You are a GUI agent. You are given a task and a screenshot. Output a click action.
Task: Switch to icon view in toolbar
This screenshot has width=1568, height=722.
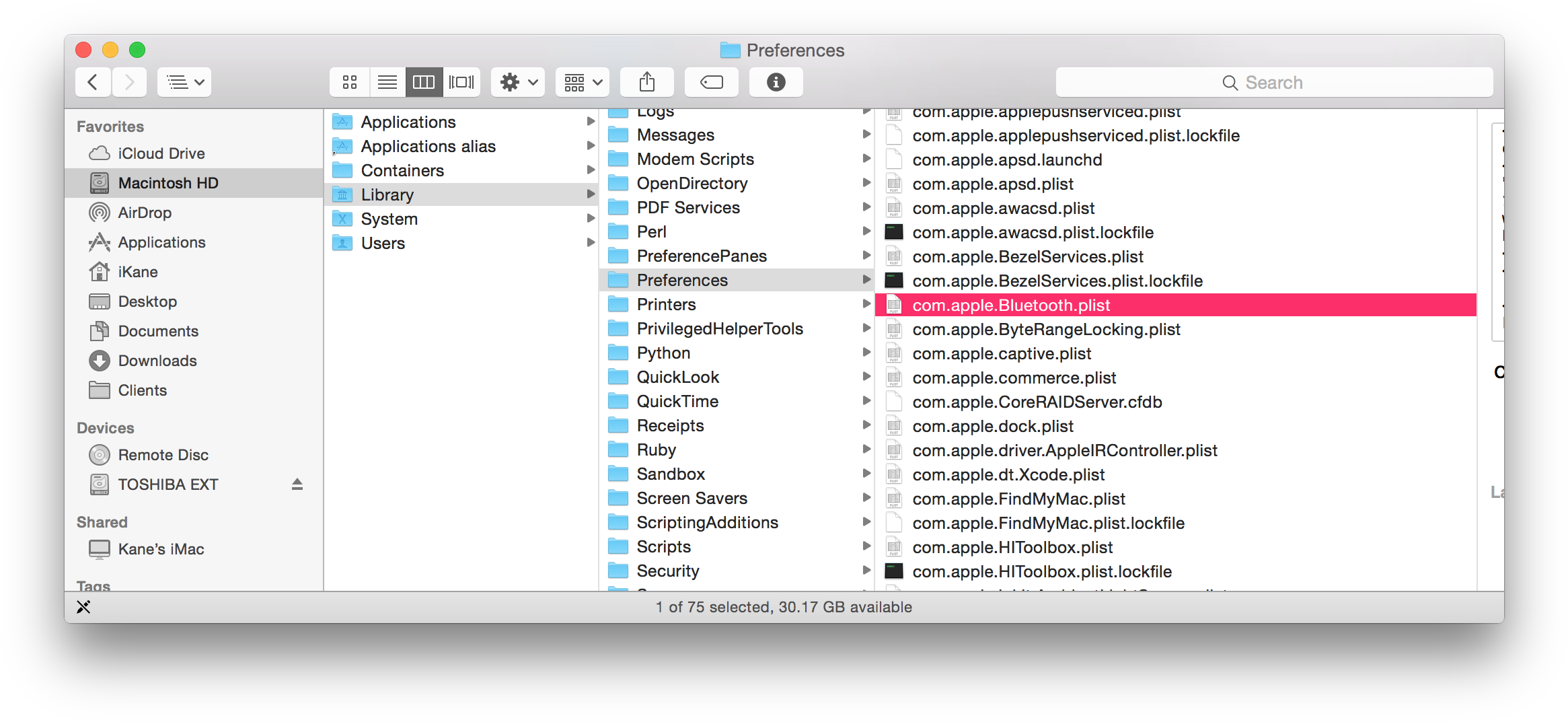(349, 82)
